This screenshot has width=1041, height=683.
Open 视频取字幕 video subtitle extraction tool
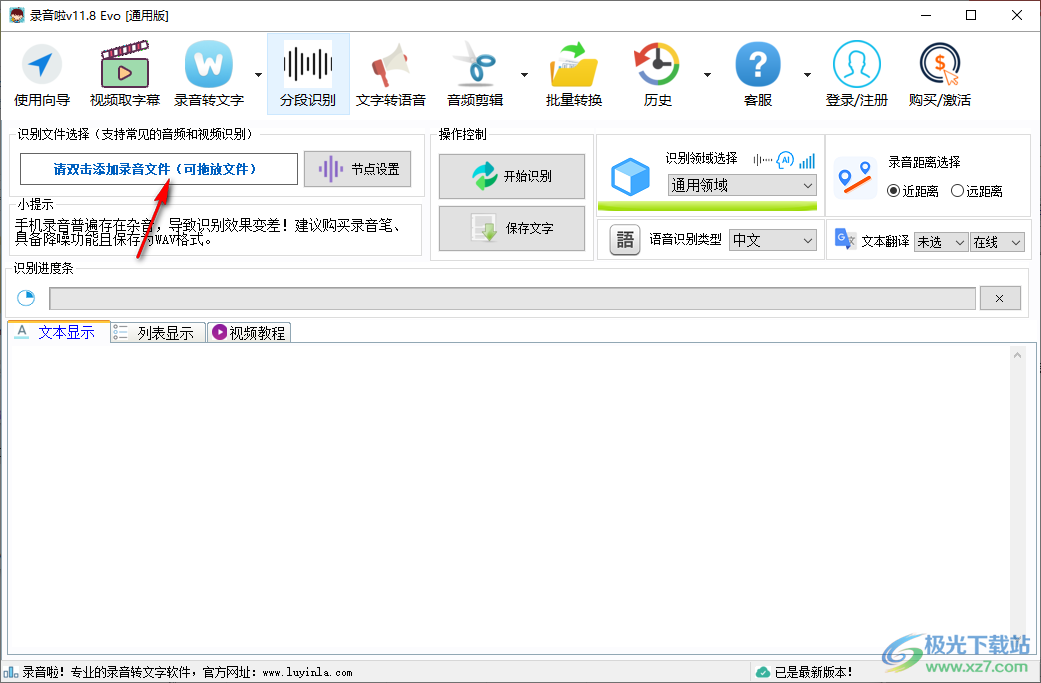(x=125, y=74)
